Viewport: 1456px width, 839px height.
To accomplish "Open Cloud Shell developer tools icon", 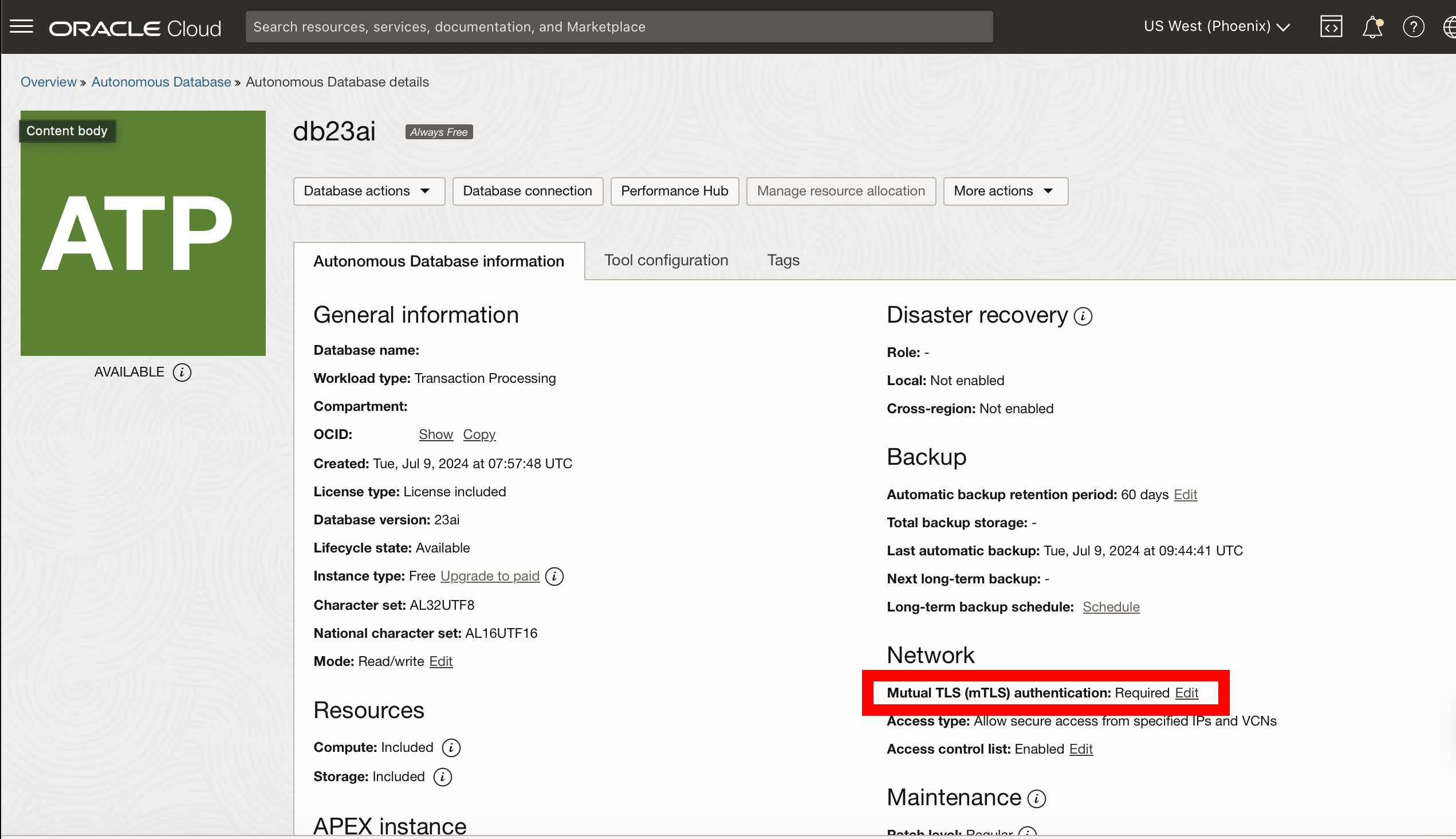I will coord(1331,26).
